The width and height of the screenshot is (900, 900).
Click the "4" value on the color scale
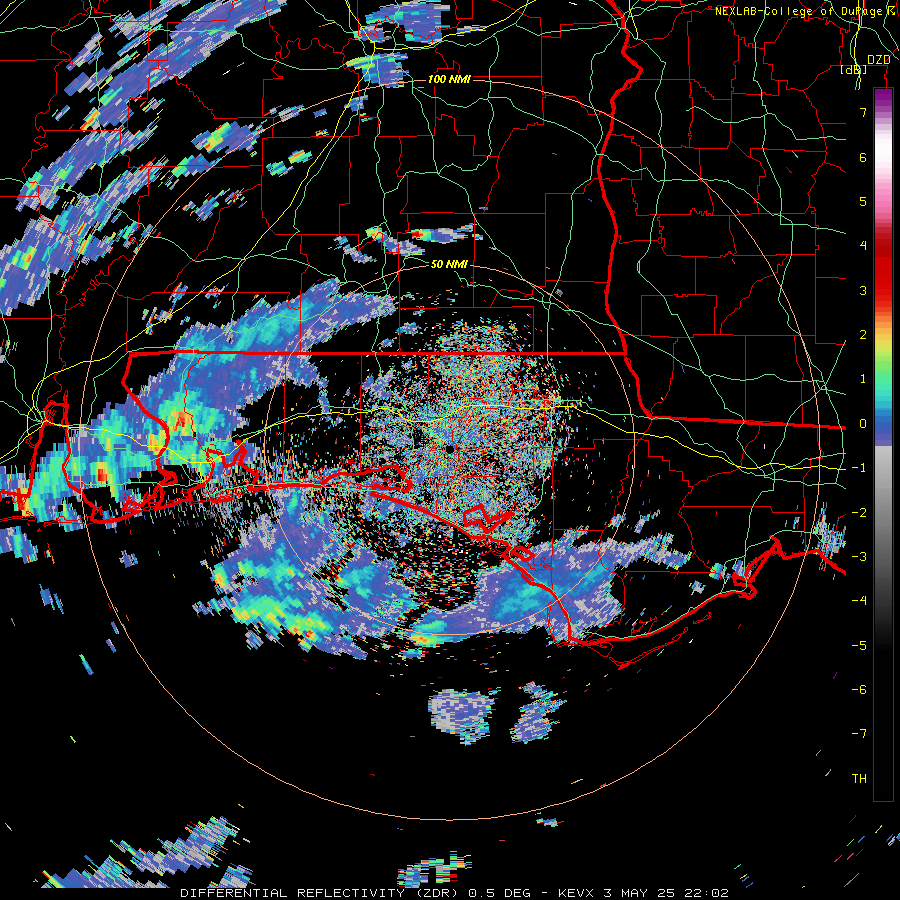pos(863,246)
